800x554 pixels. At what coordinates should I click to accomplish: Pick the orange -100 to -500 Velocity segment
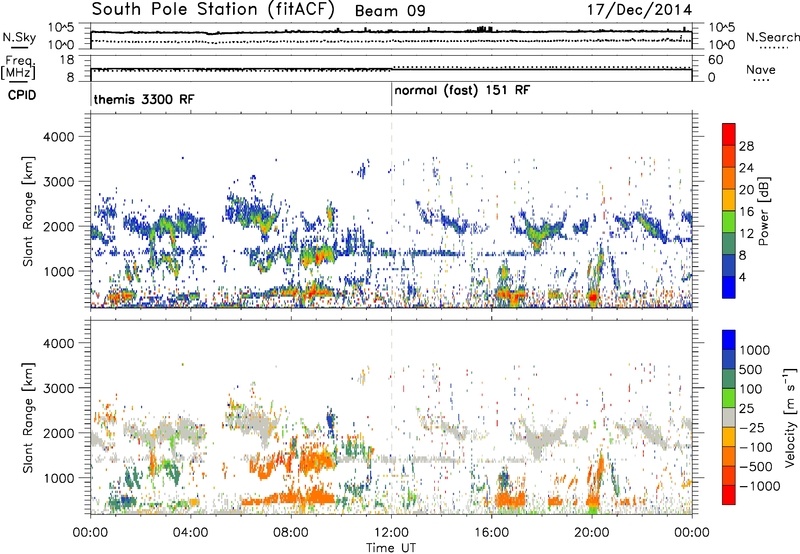pyautogui.click(x=729, y=456)
